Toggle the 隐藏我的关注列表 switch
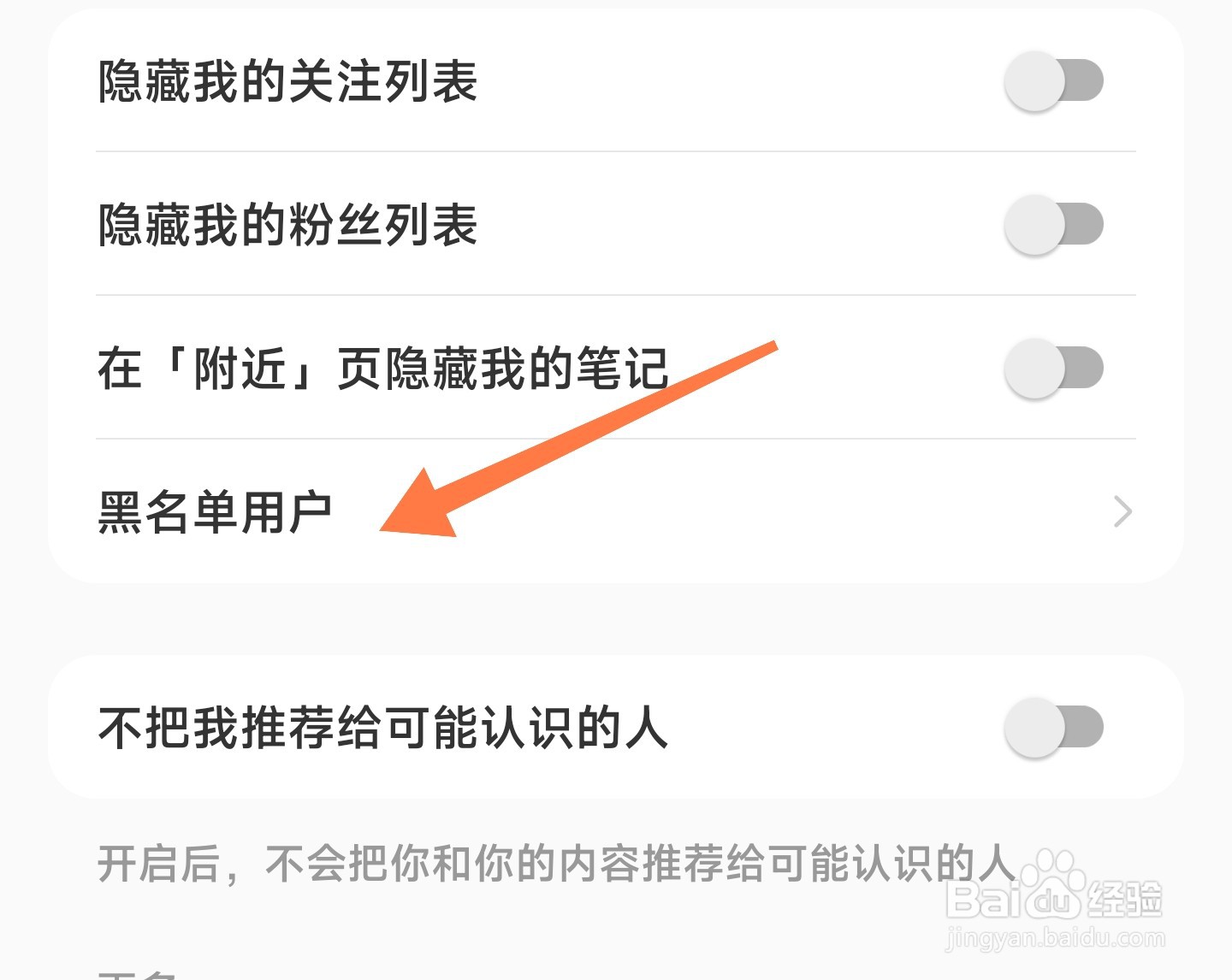Screen dimensions: 1232x980 click(1054, 81)
